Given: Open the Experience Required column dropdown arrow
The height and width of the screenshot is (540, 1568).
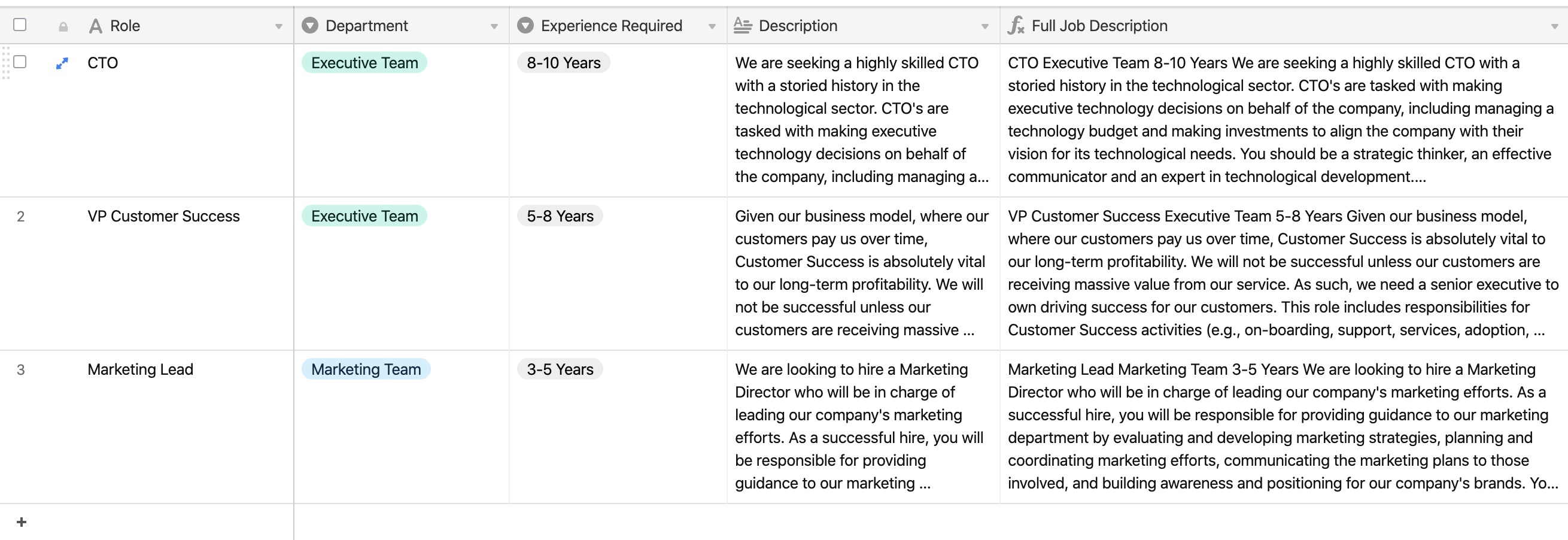Looking at the screenshot, I should [712, 26].
